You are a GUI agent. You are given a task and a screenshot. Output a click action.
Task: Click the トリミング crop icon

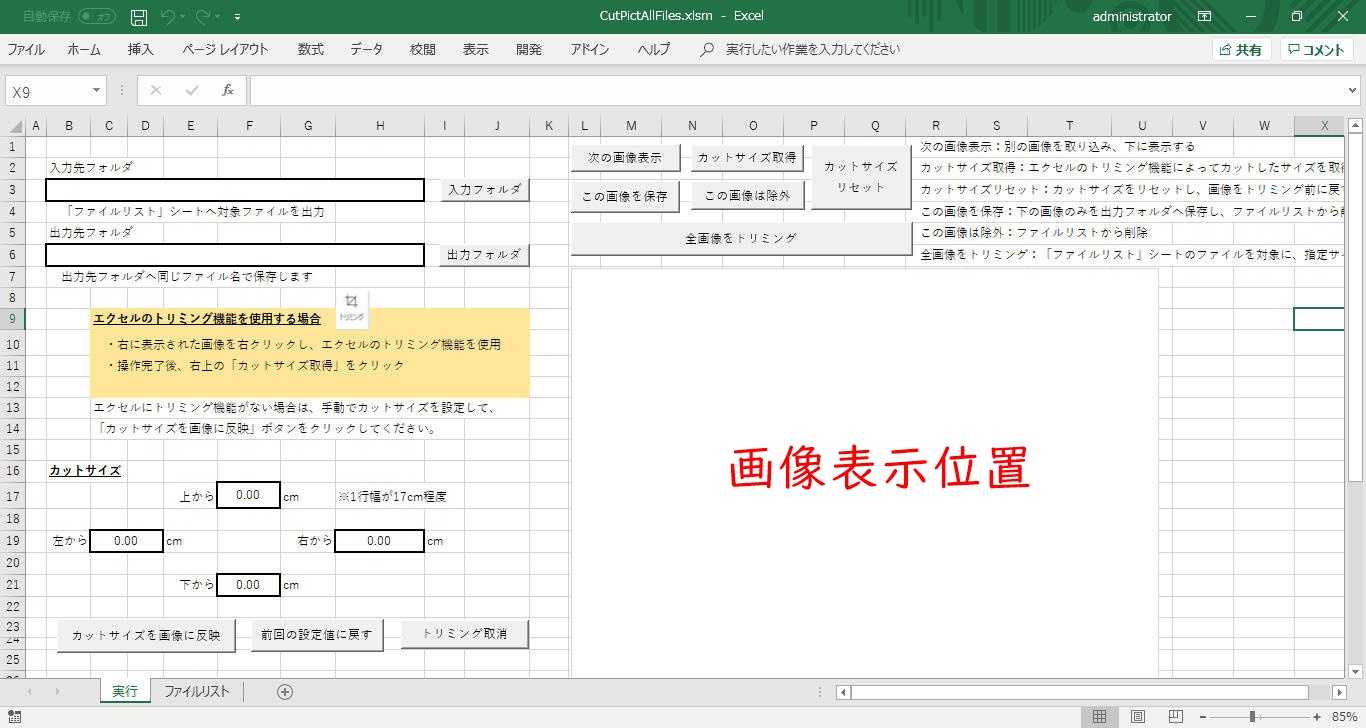point(351,308)
